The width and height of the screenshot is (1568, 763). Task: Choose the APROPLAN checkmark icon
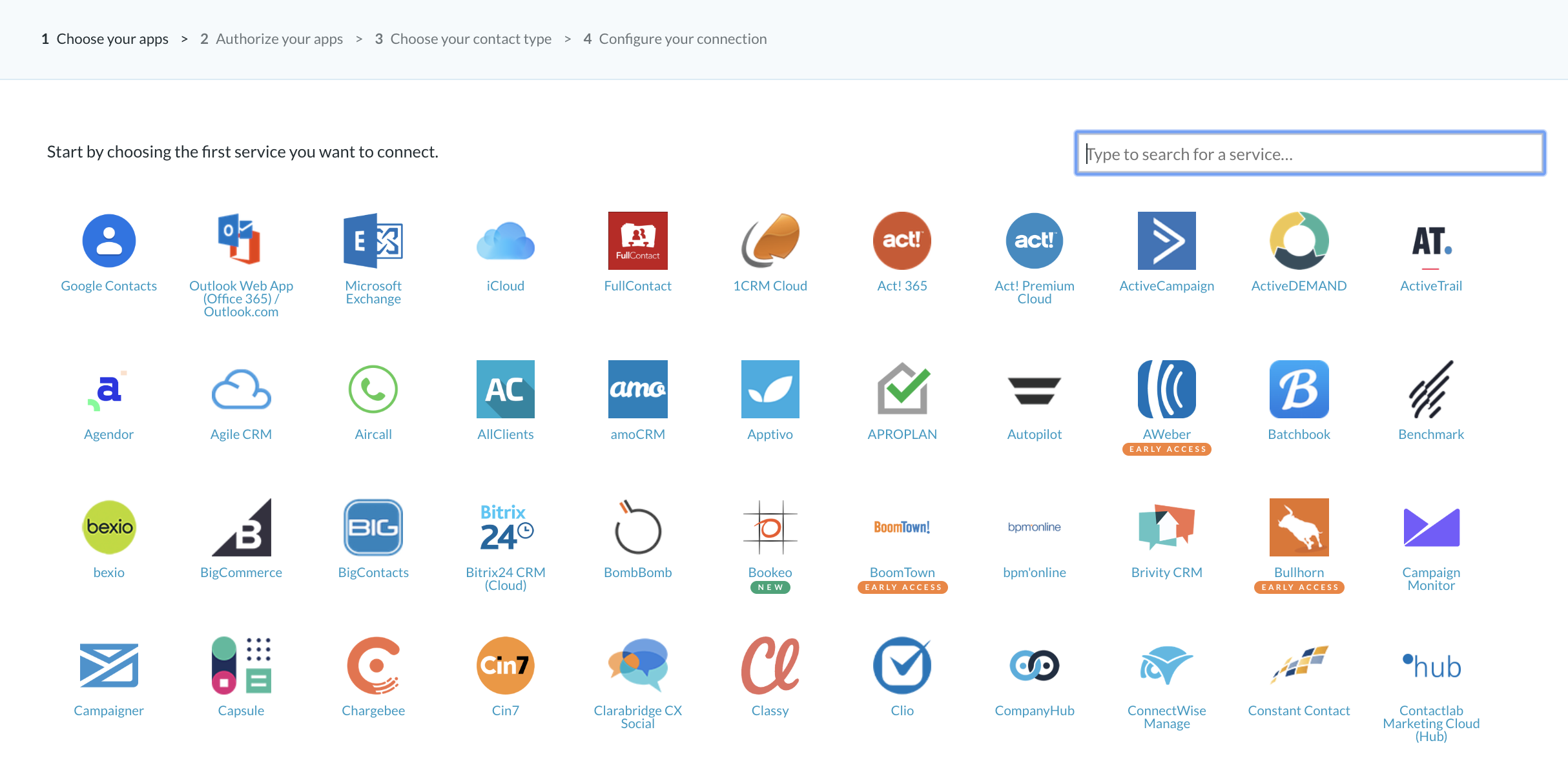[x=903, y=388]
